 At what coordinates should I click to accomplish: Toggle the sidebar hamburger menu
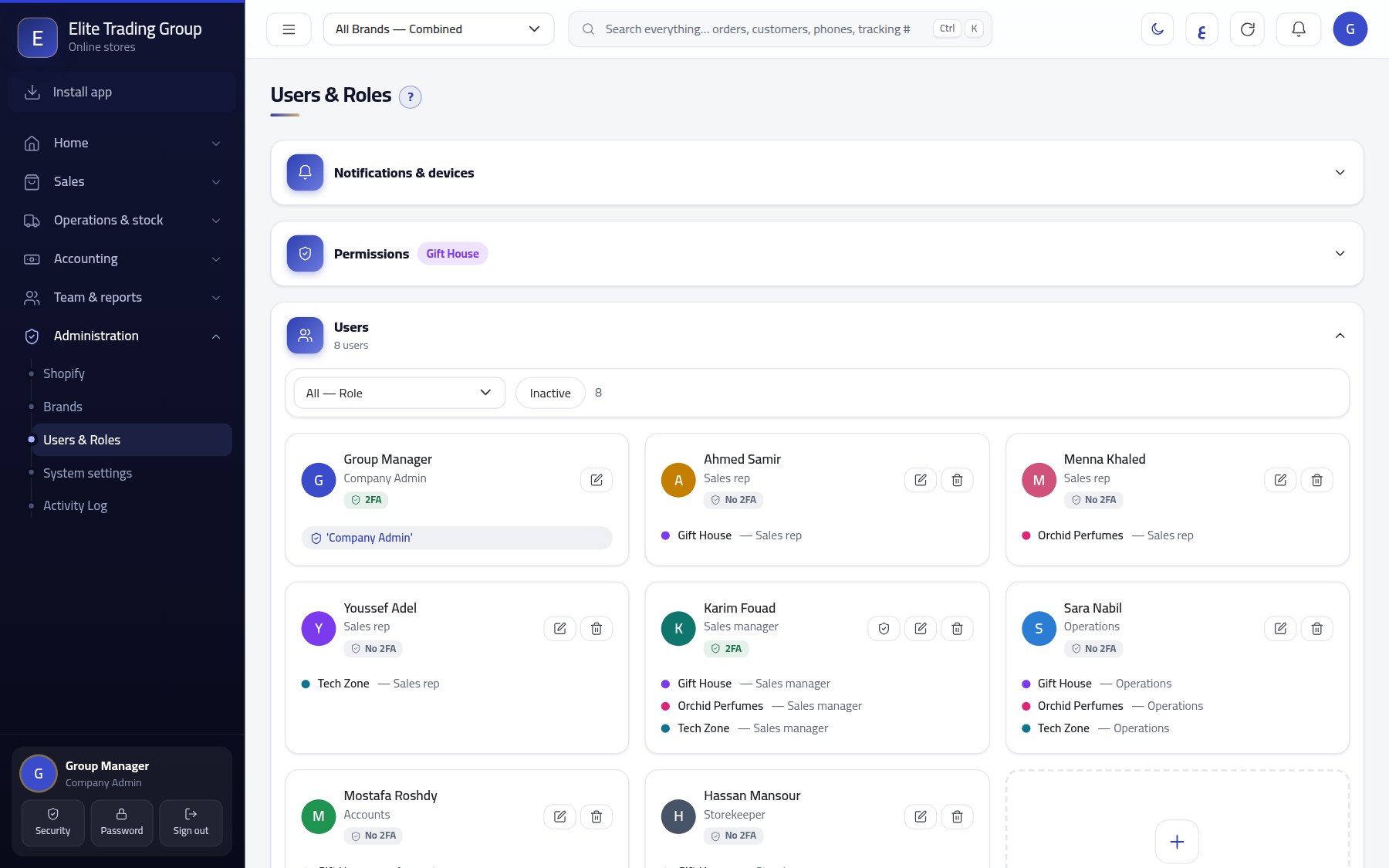pos(289,29)
